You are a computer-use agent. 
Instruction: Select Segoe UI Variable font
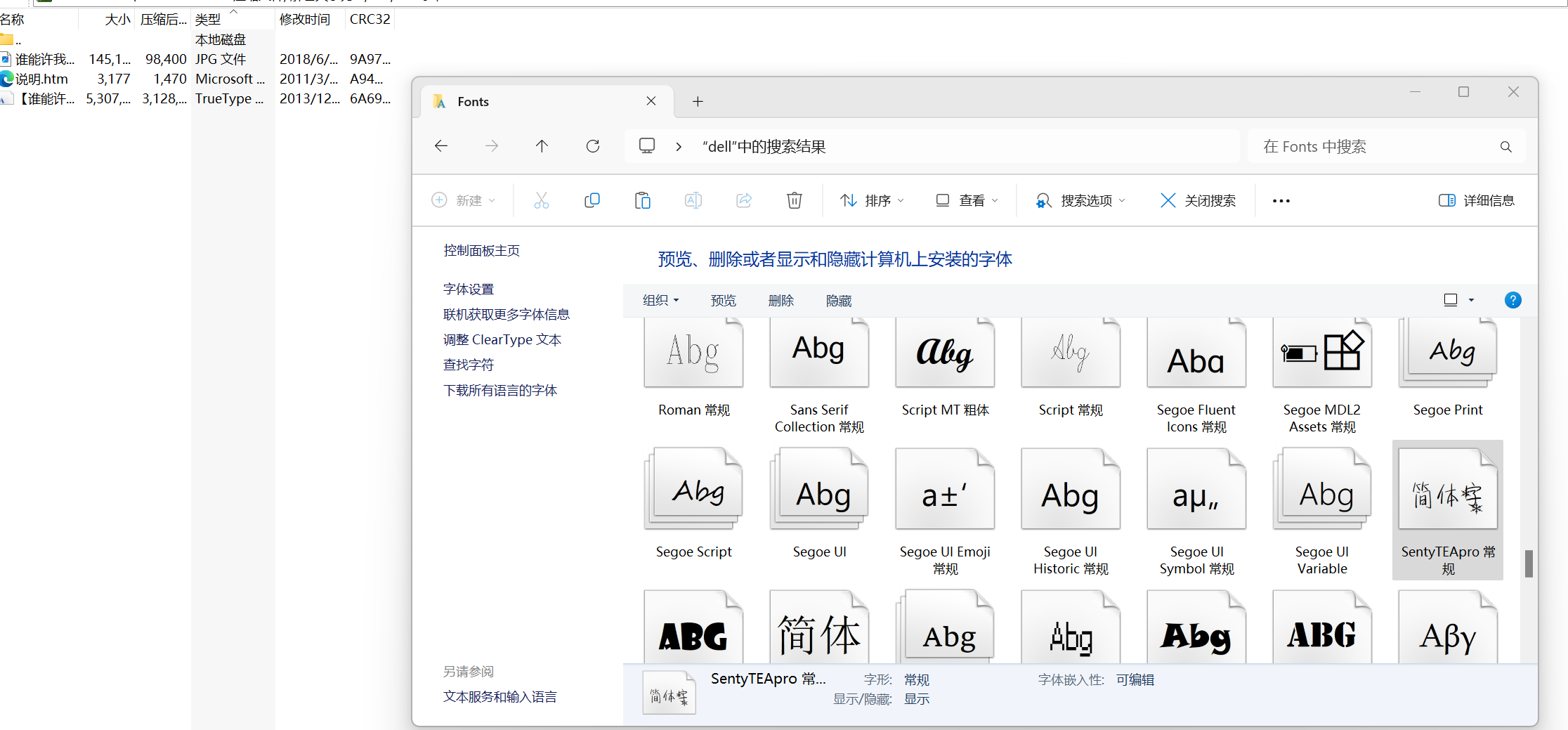[1322, 512]
